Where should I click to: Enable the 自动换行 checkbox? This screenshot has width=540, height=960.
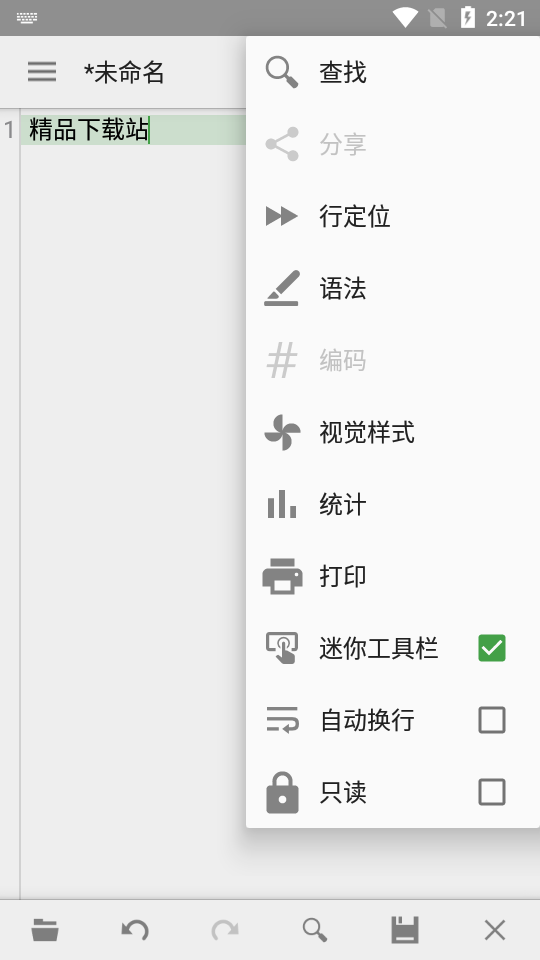[x=492, y=720]
